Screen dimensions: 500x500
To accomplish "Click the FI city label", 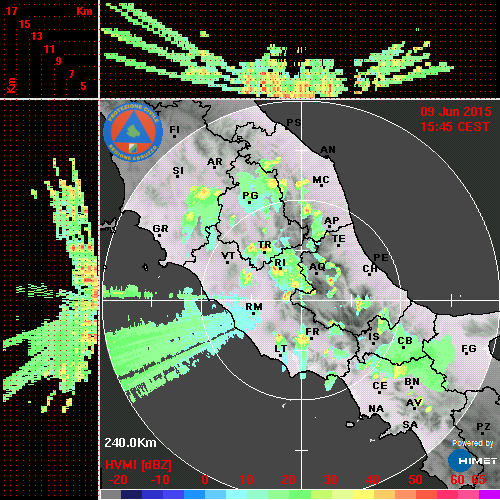I will (175, 129).
